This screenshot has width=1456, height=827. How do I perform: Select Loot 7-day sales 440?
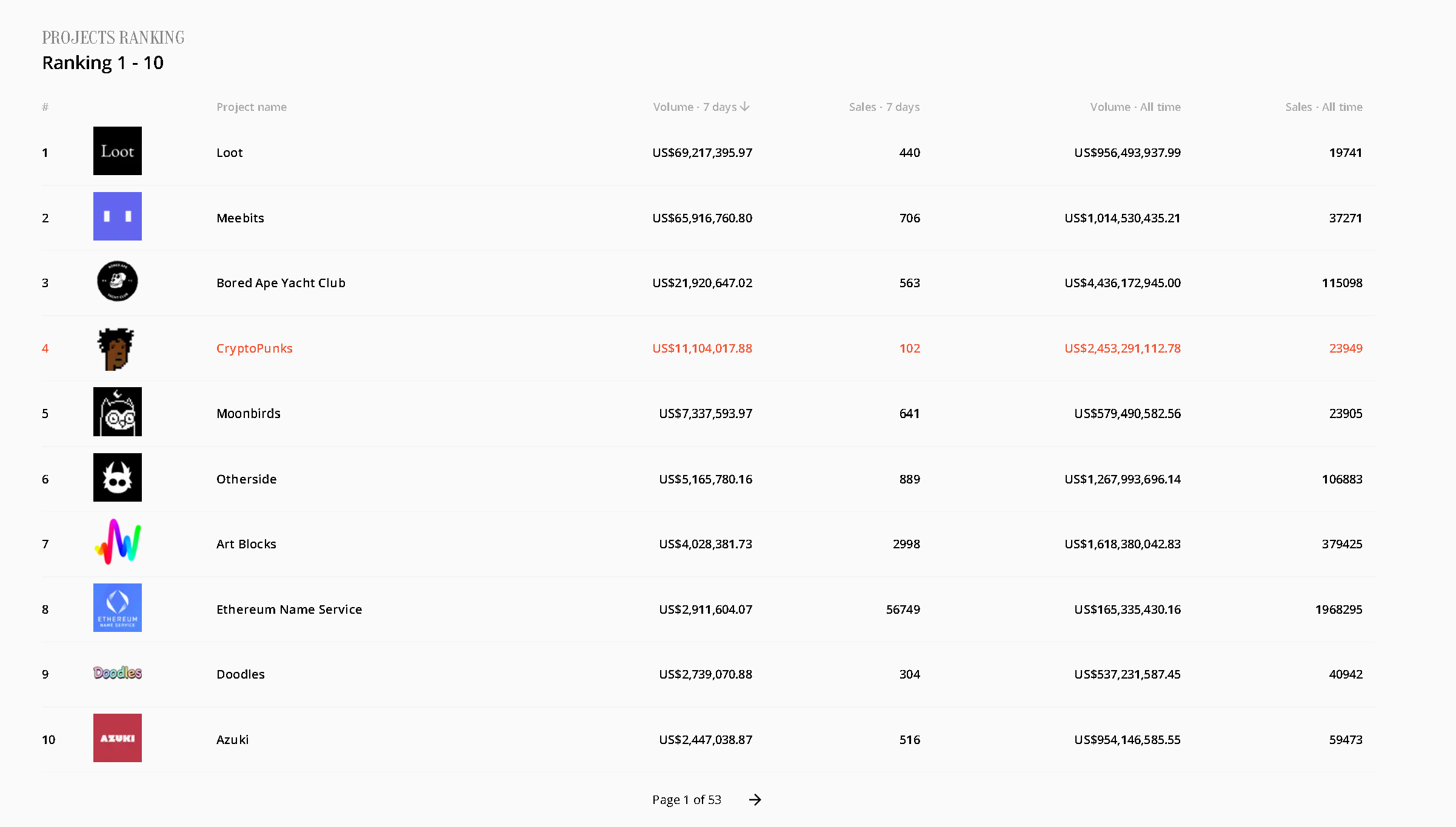coord(910,153)
